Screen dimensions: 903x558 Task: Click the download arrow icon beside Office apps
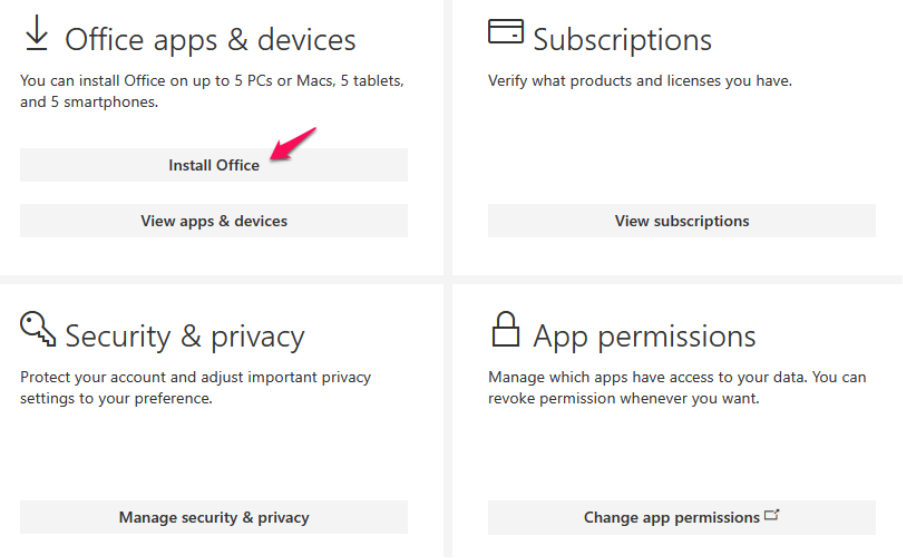[x=37, y=34]
